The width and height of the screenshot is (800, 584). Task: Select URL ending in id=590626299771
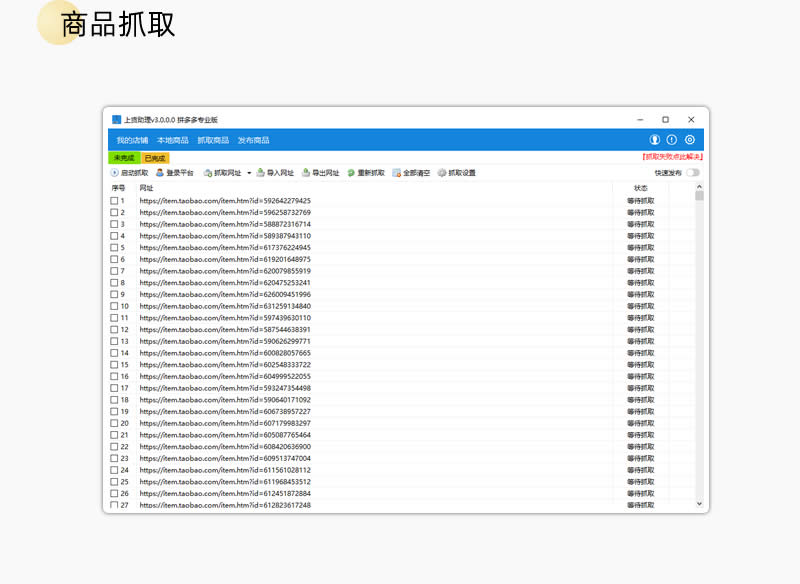225,342
